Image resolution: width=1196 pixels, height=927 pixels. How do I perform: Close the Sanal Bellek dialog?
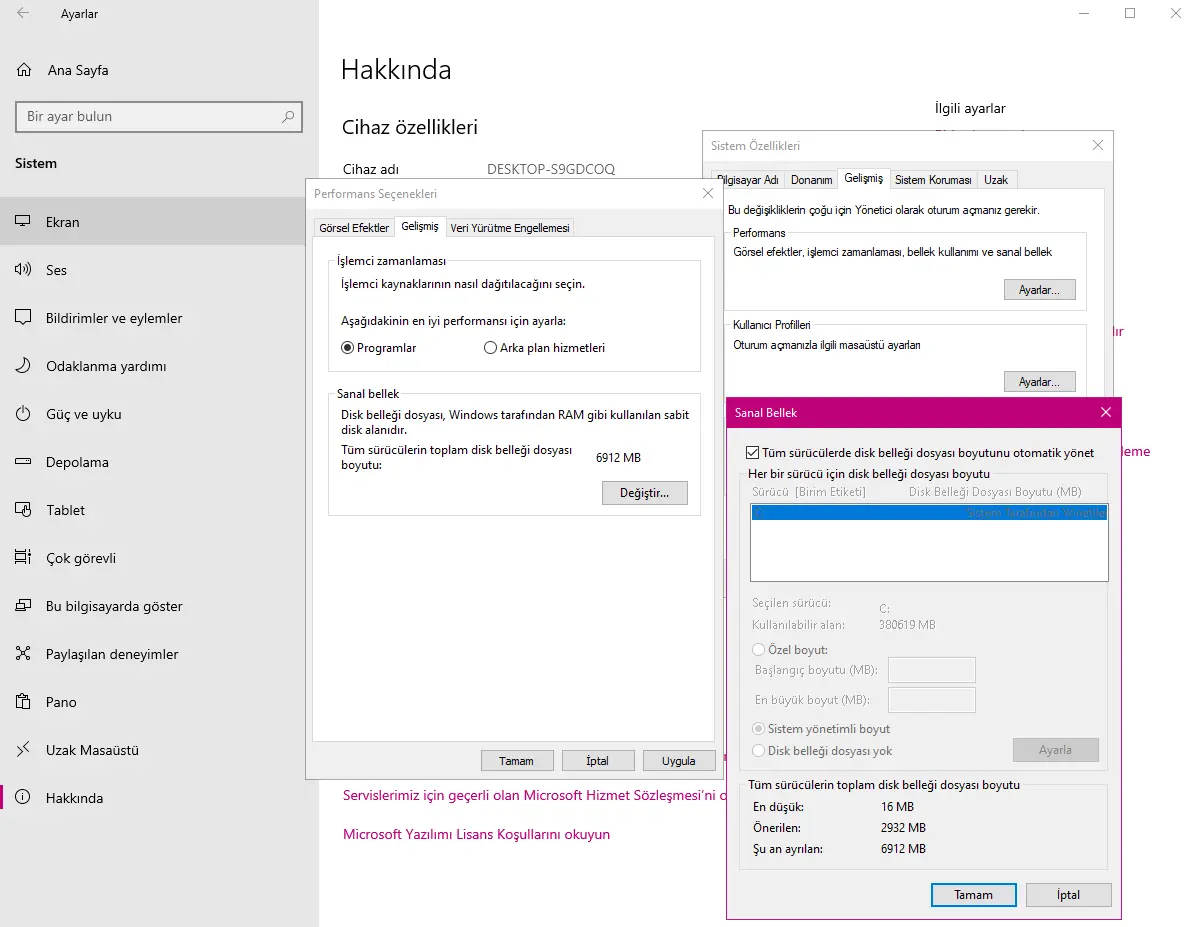pos(1106,412)
